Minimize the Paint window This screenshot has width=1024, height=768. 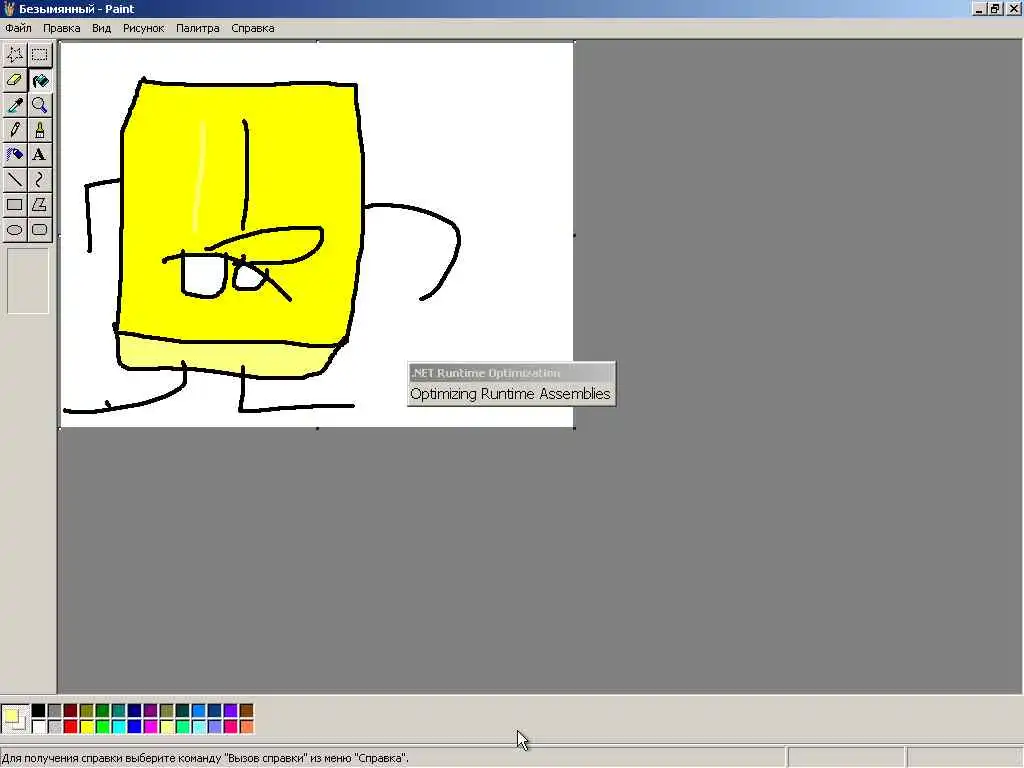[979, 9]
